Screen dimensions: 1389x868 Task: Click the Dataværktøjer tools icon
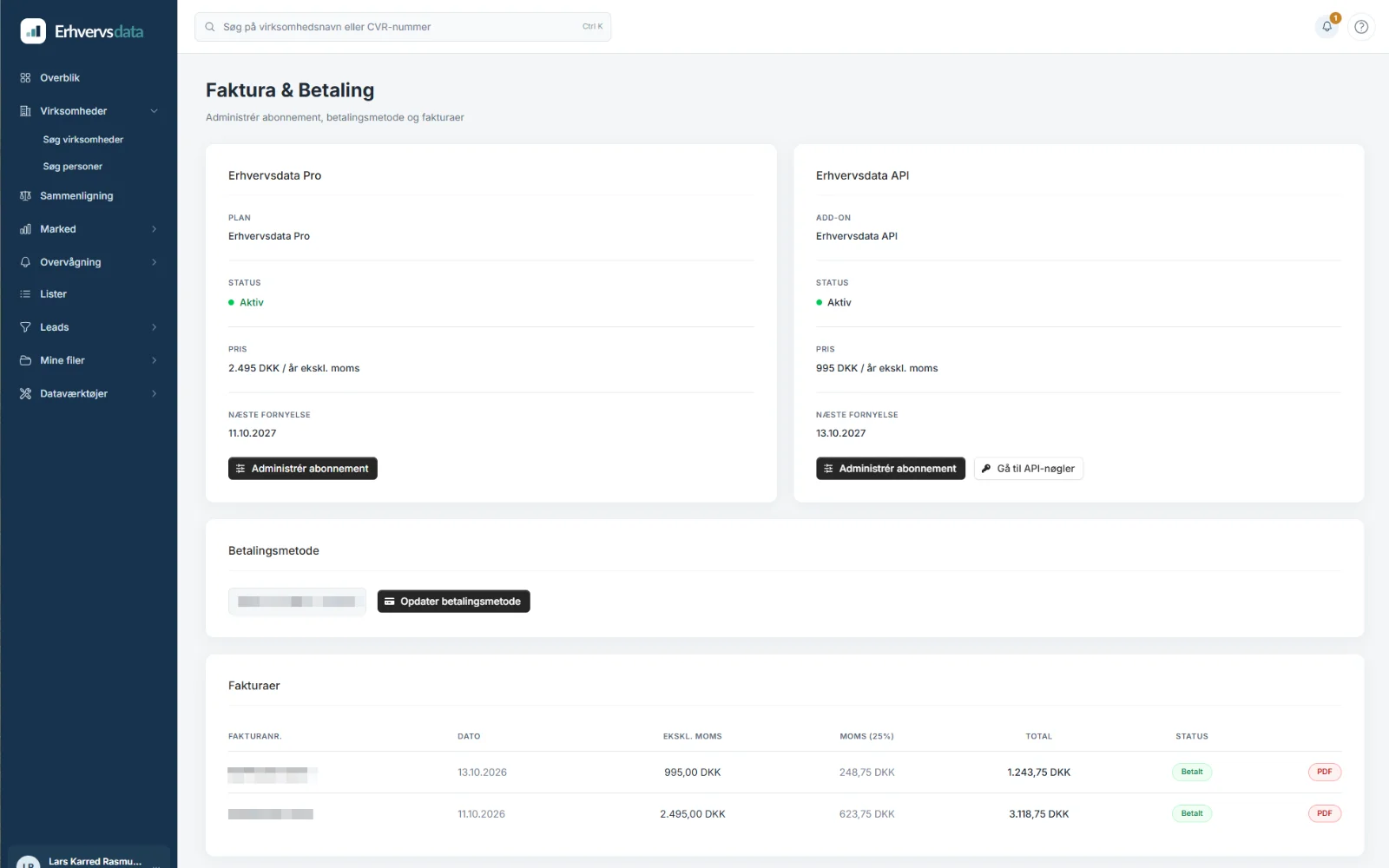tap(25, 394)
